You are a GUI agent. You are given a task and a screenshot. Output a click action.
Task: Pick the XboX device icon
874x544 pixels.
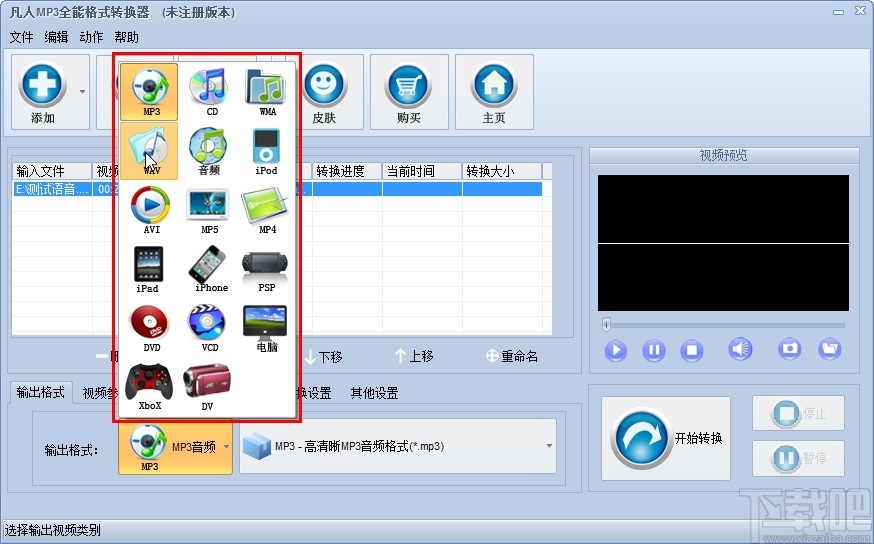[149, 387]
